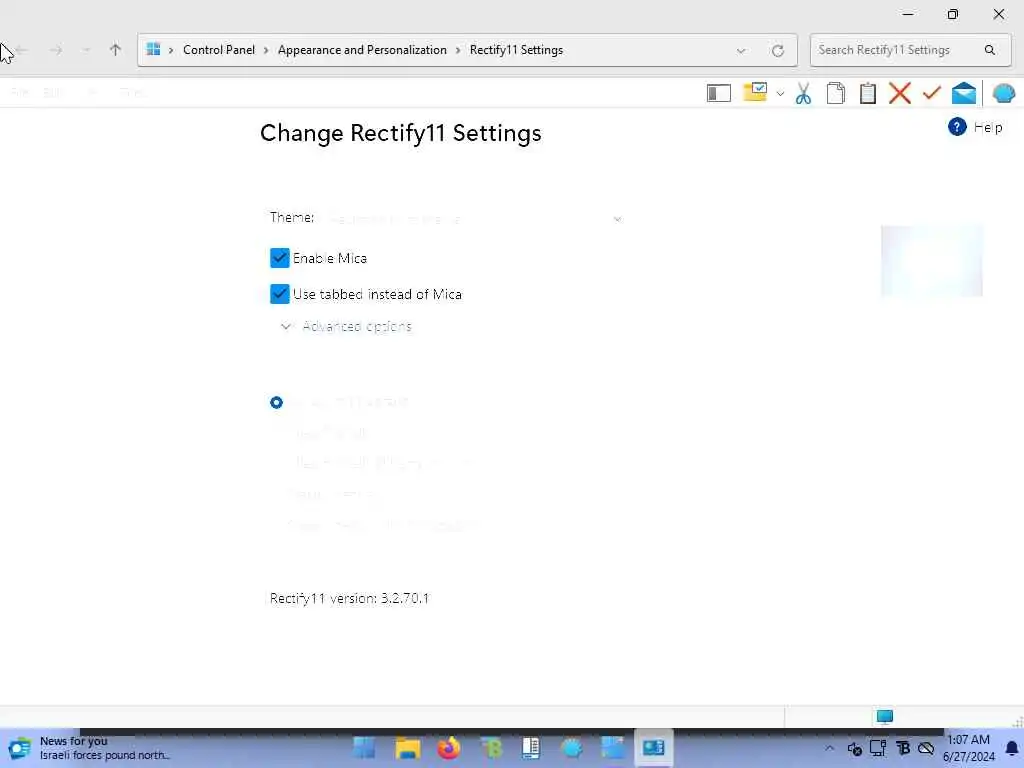The height and width of the screenshot is (768, 1024).
Task: Open the clock and date flyout
Action: tap(968, 748)
